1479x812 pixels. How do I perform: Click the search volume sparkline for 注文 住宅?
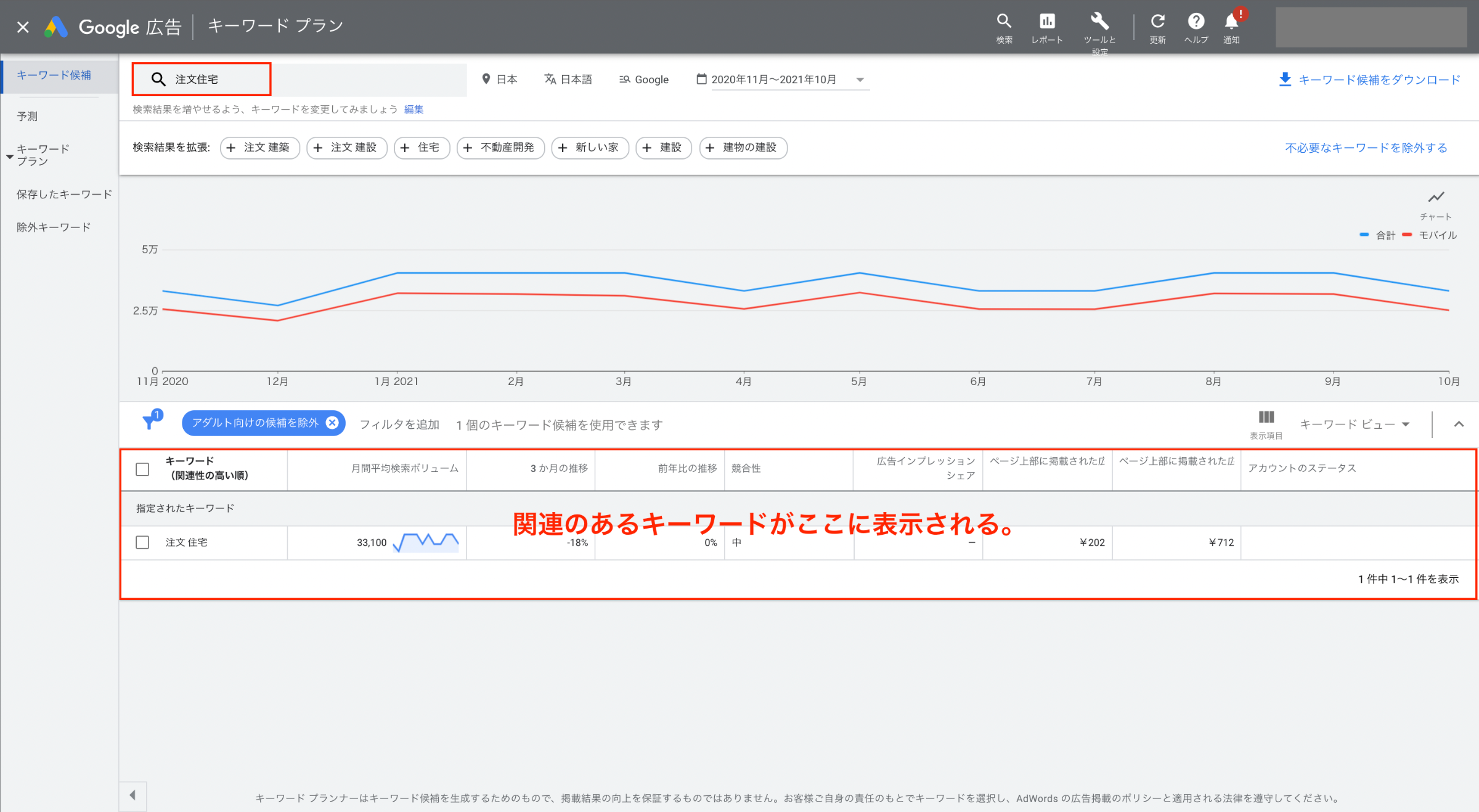coord(426,542)
